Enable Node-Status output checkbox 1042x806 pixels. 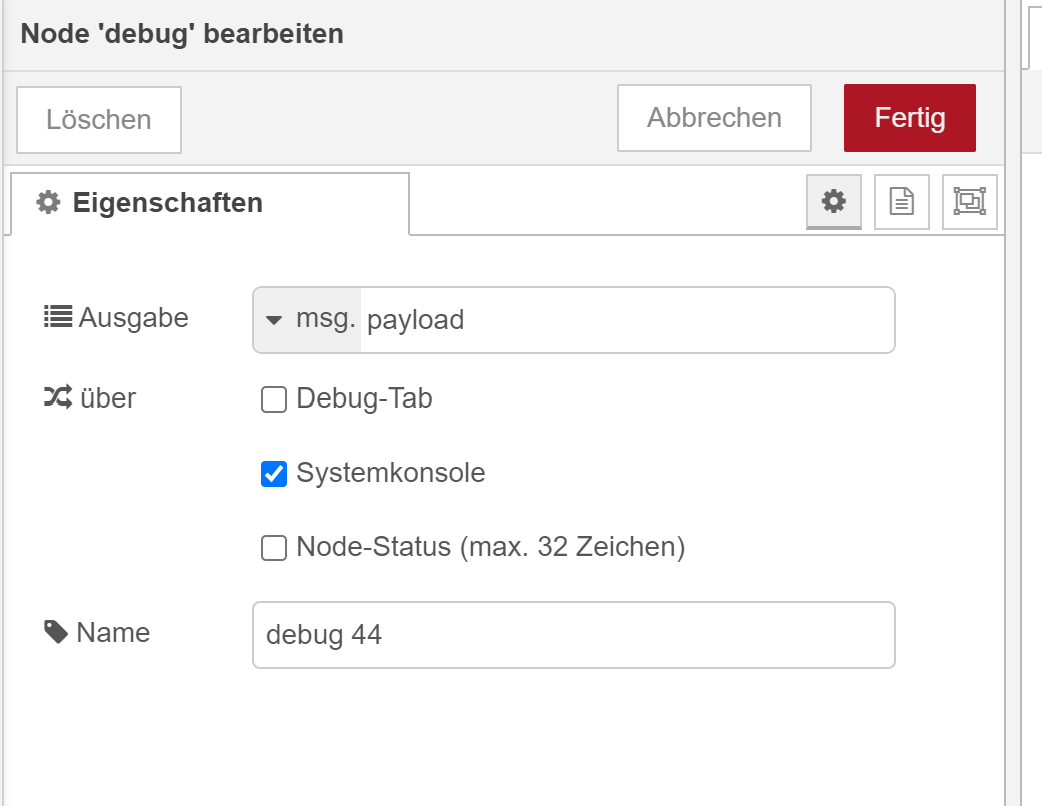[x=273, y=548]
